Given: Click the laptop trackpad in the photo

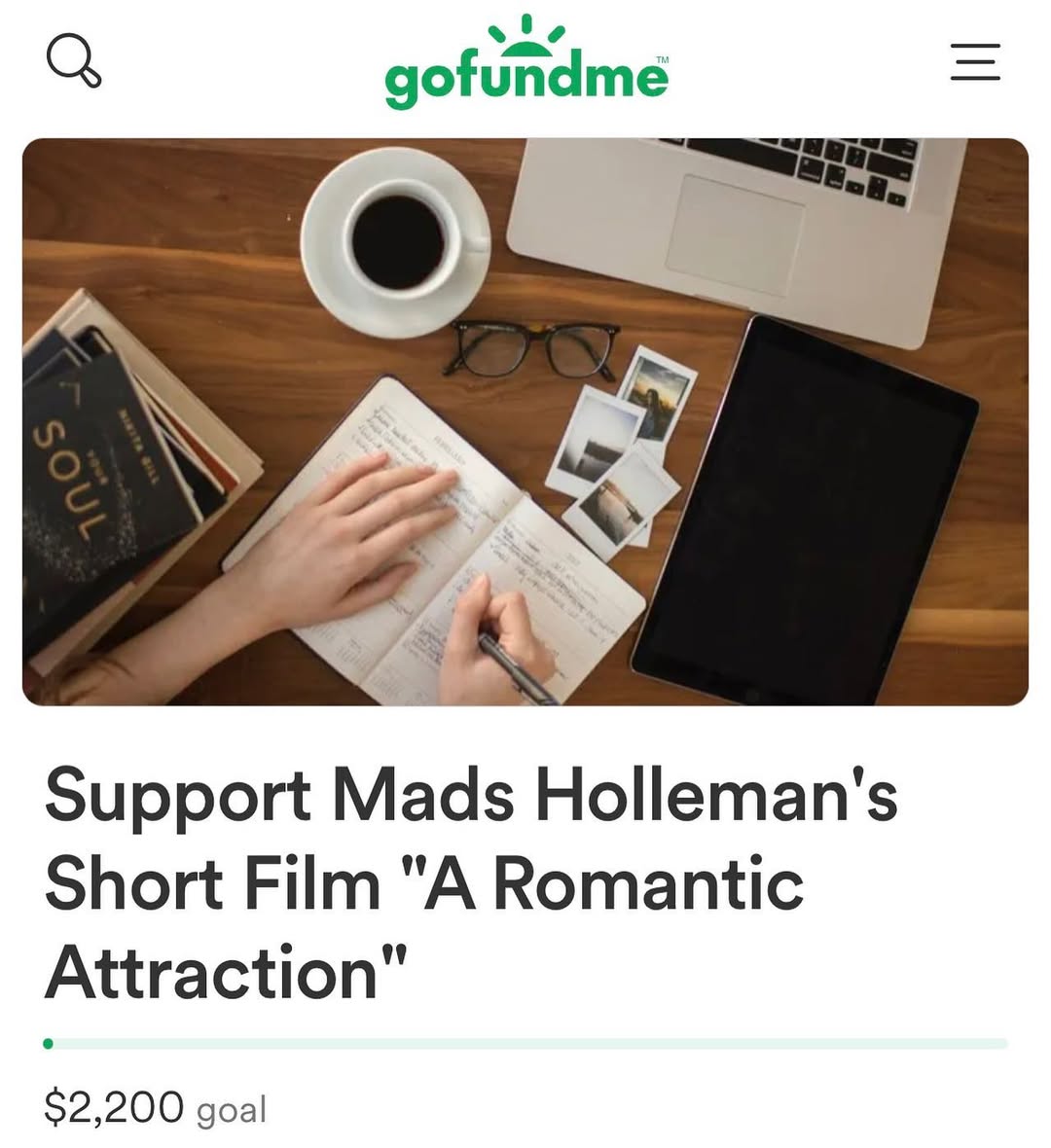Looking at the screenshot, I should [x=736, y=235].
